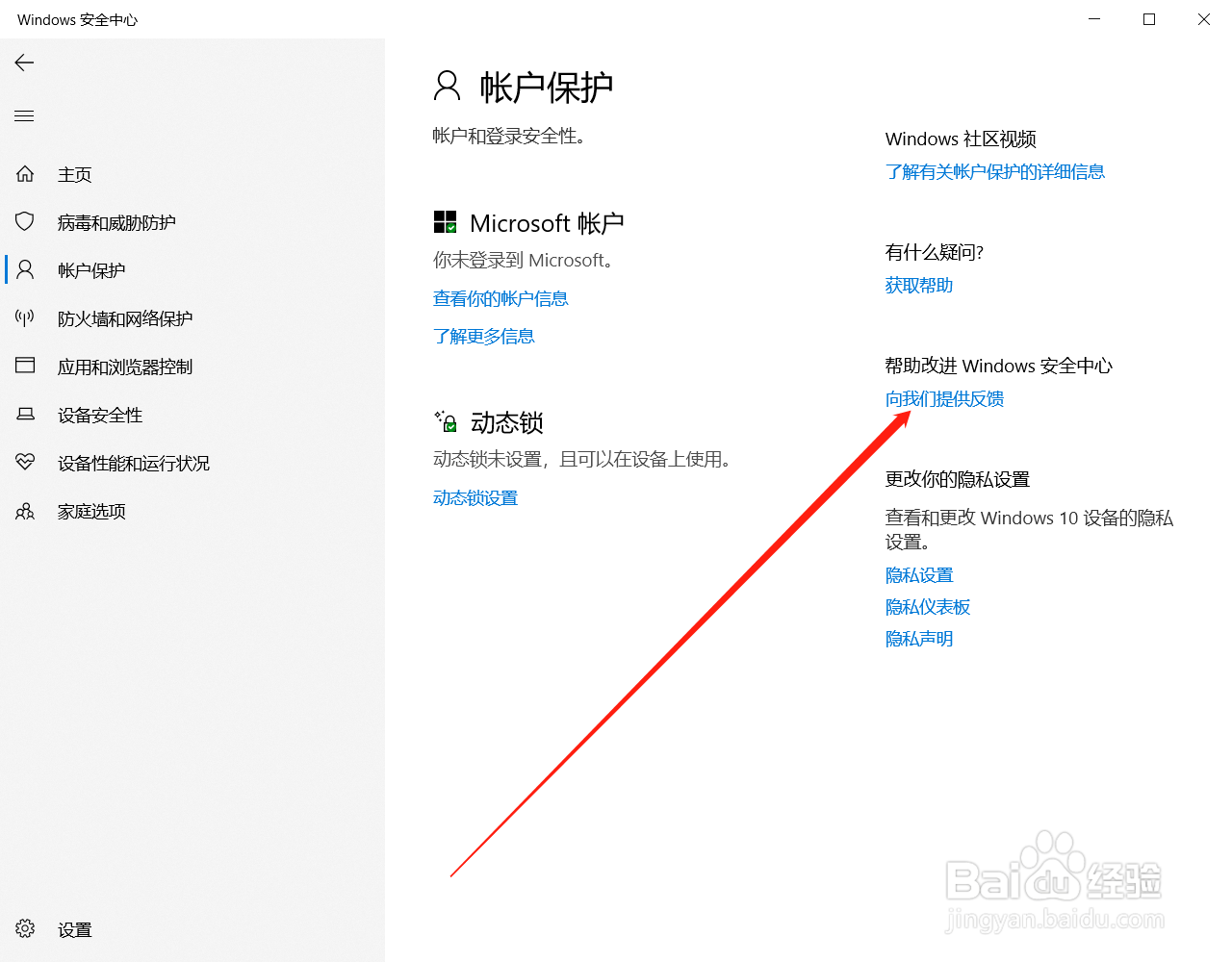Click 了解更多信息 under Microsoft 帐户
Screen dimensions: 1232x962
[484, 337]
